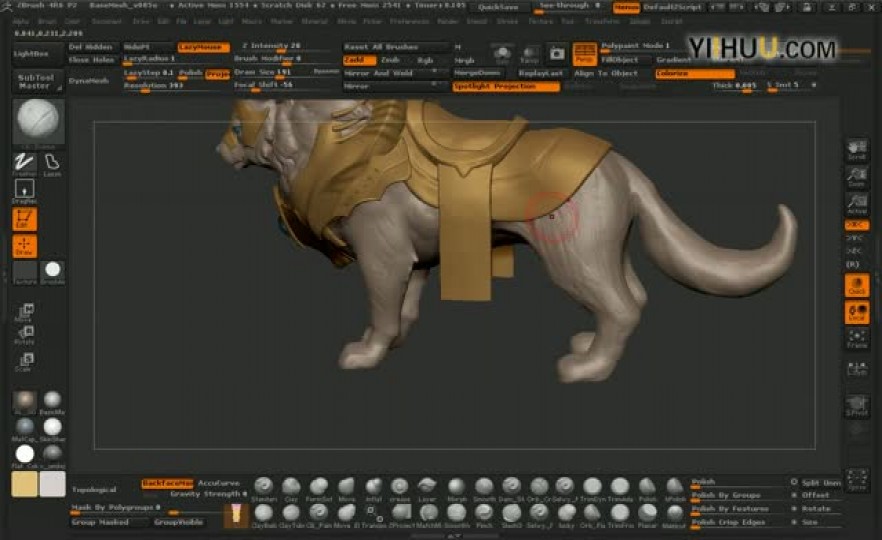
Task: Click the Frame icon on right shelf
Action: tap(857, 339)
